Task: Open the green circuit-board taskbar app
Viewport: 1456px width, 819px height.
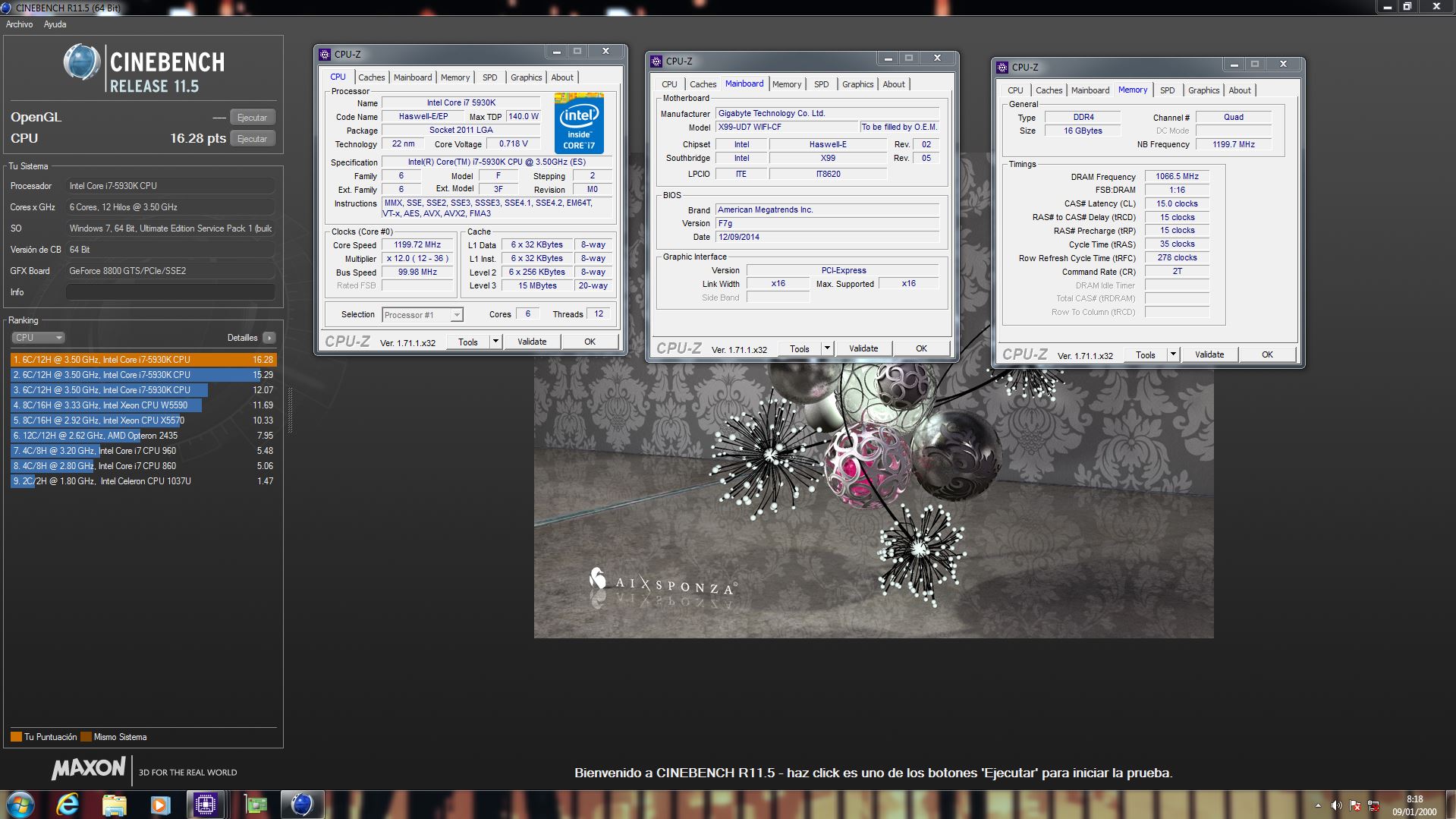Action: (x=256, y=805)
